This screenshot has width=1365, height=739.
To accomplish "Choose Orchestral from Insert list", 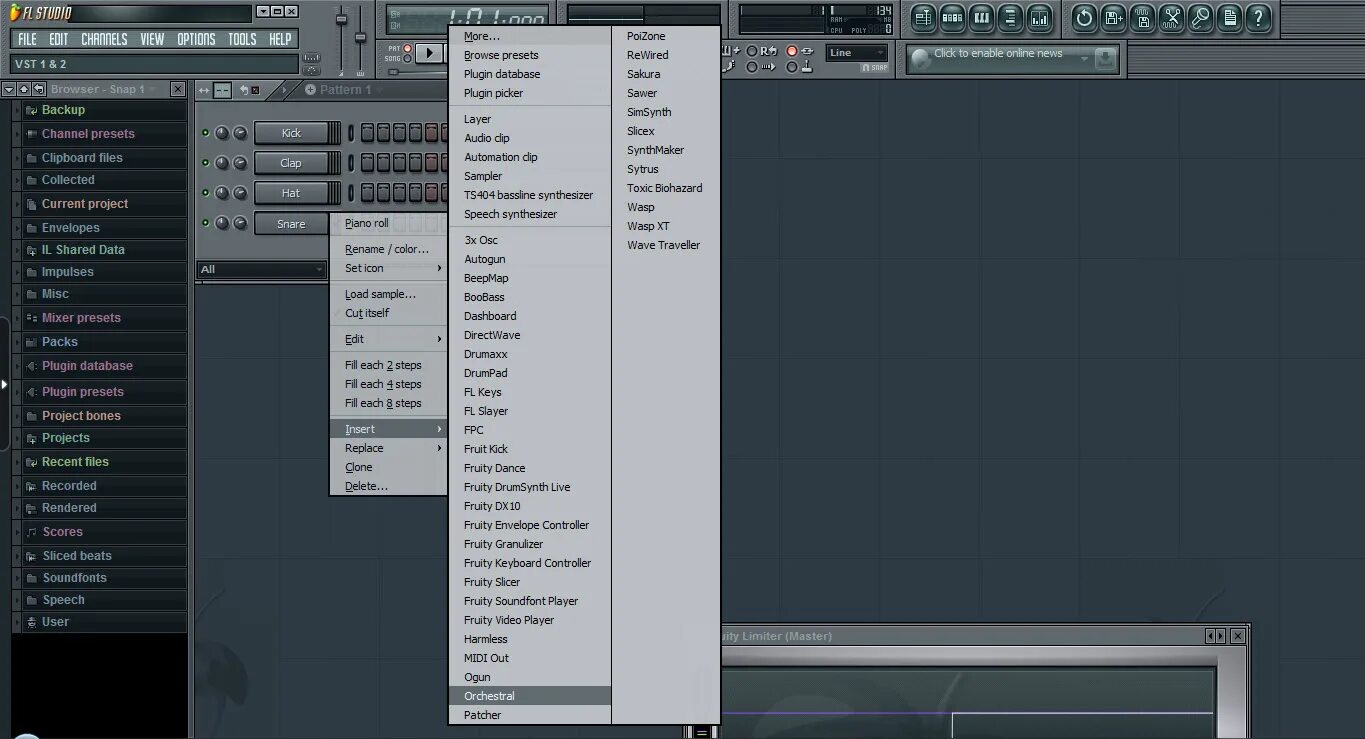I will click(x=530, y=696).
